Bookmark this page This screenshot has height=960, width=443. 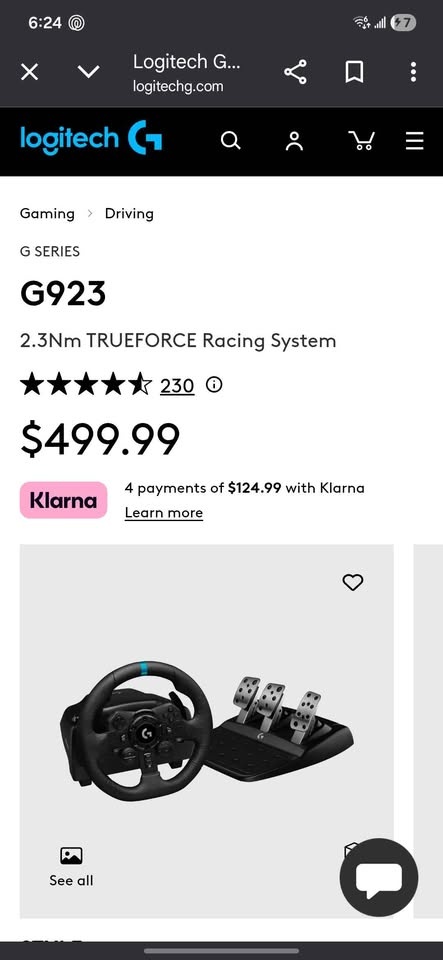pyautogui.click(x=354, y=72)
